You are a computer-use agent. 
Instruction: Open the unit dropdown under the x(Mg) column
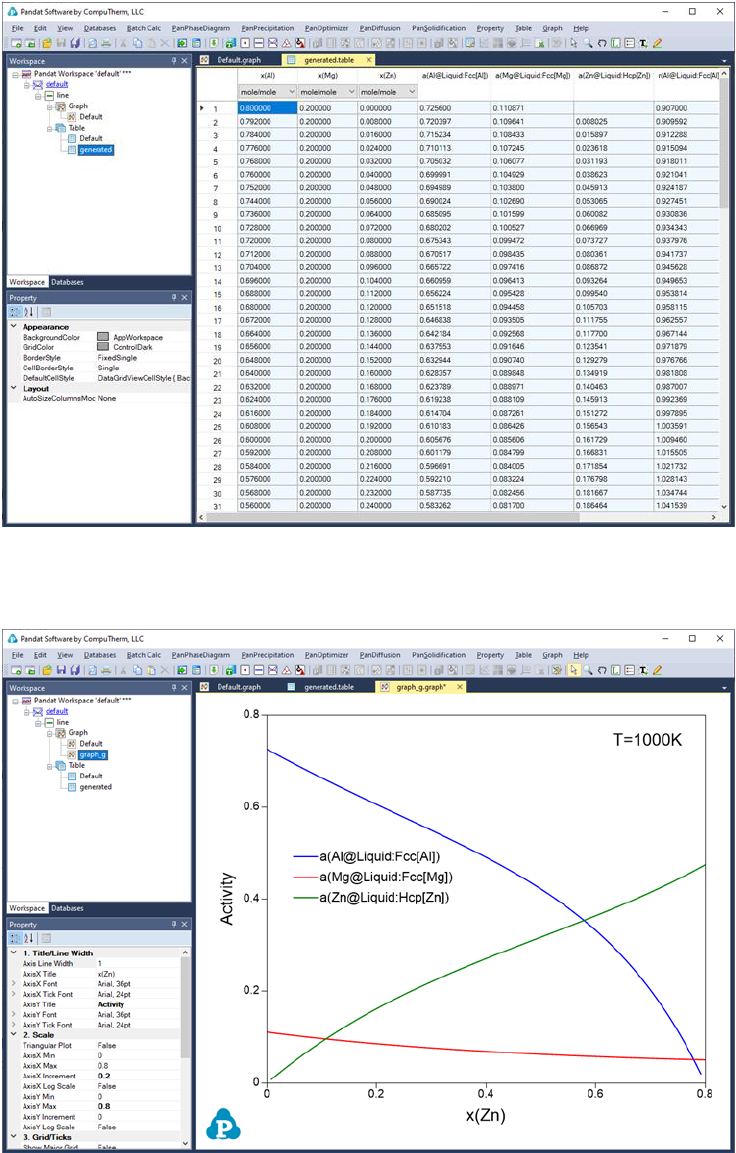pyautogui.click(x=351, y=91)
